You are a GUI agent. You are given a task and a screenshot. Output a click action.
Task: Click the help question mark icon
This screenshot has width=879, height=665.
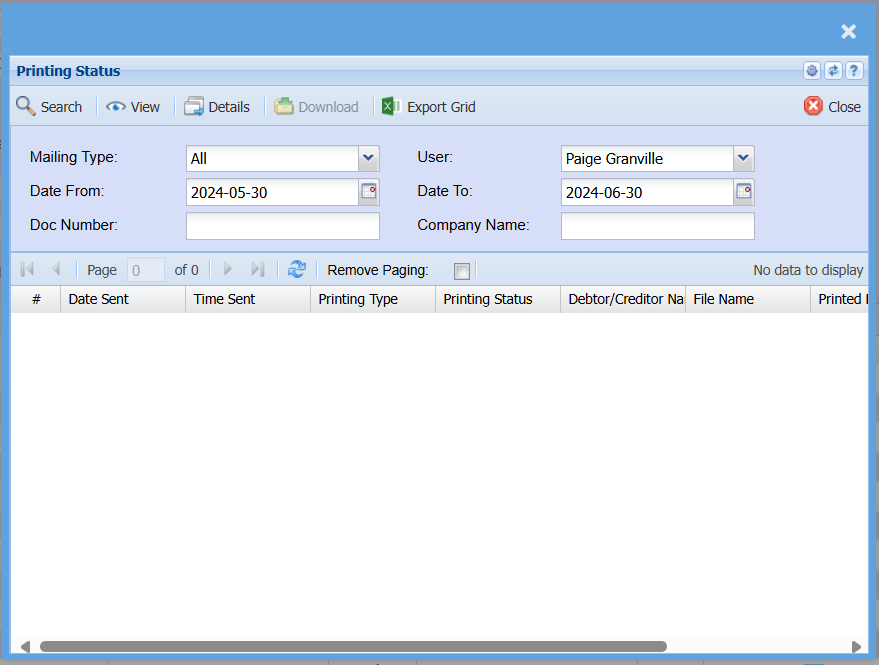(854, 71)
